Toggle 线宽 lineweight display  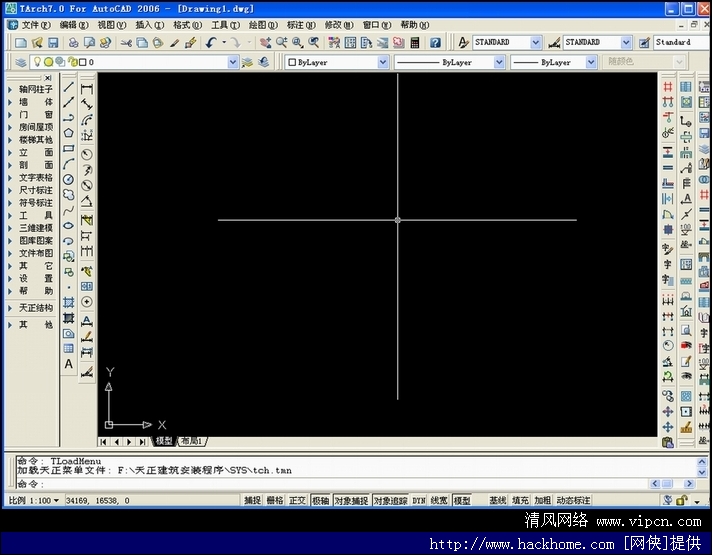point(439,500)
